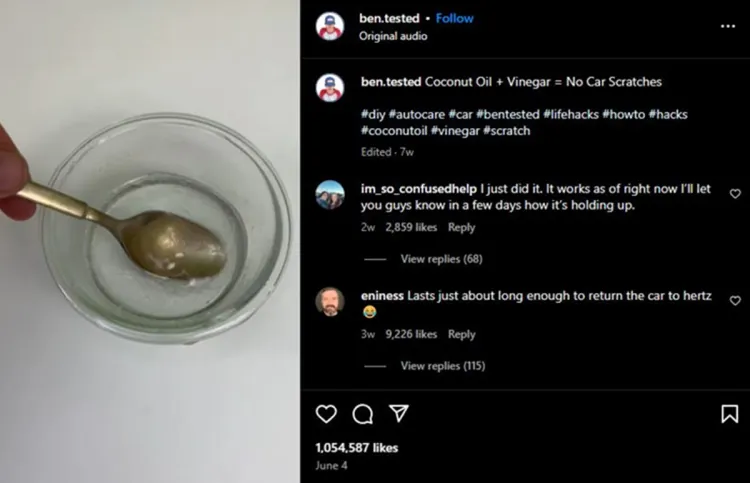
Task: Expand View replies (68)
Action: pos(441,259)
